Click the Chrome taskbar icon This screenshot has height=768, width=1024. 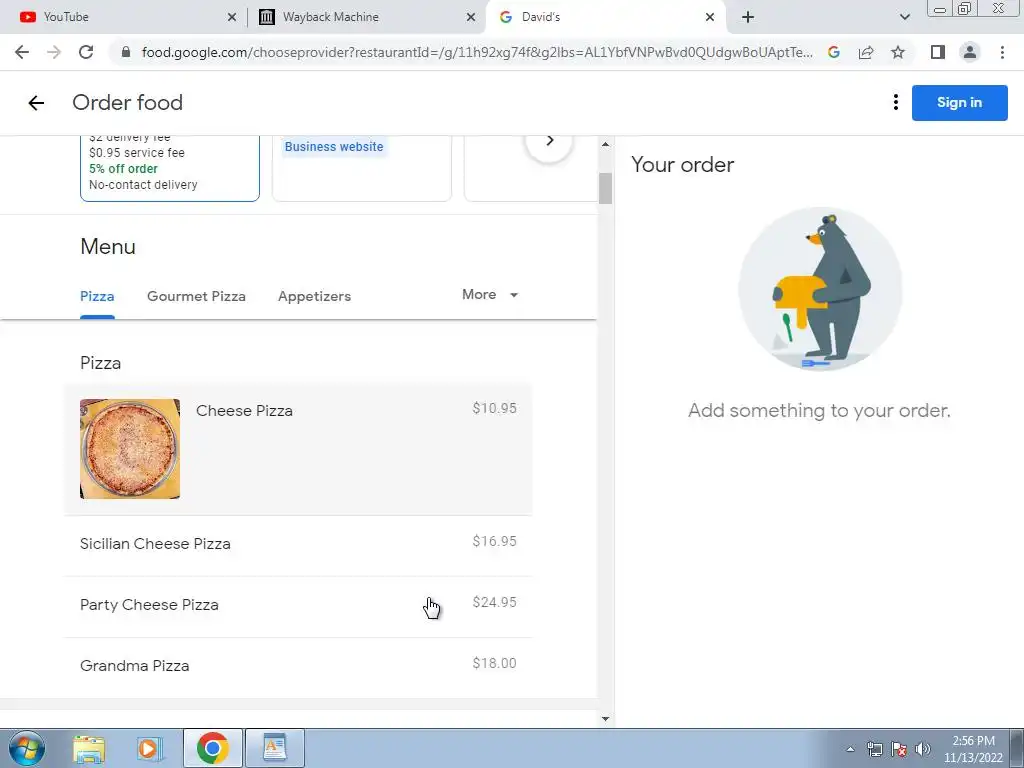click(x=212, y=748)
